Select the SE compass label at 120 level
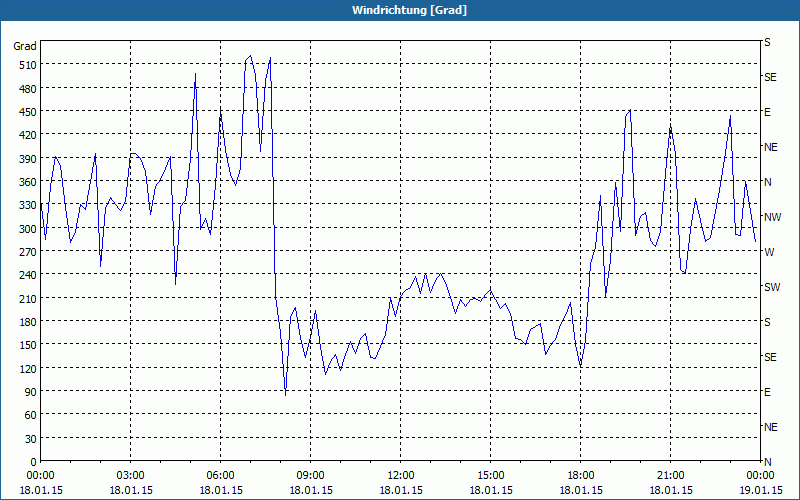 (x=770, y=357)
